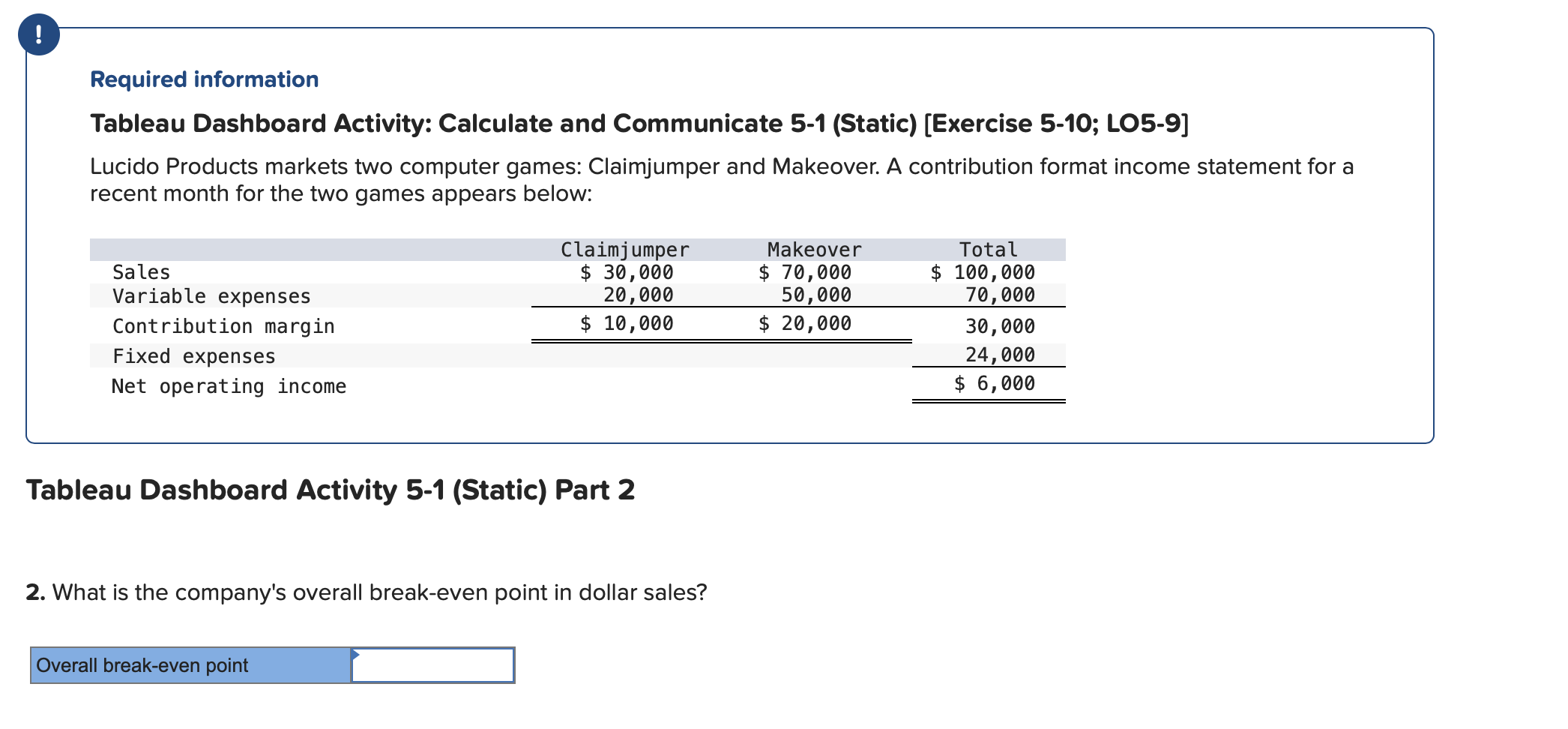Select the Total column header

[x=989, y=249]
